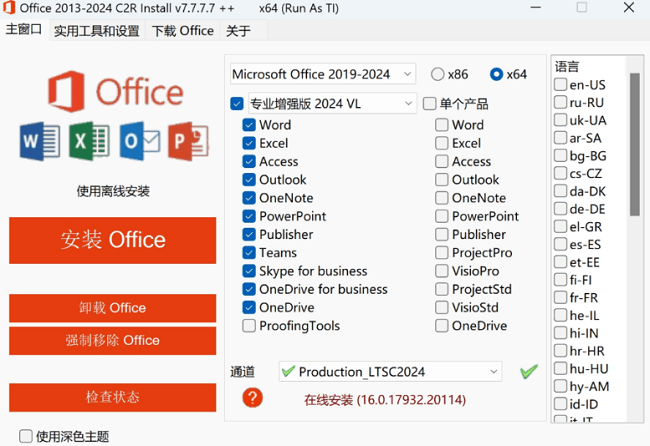Uncheck OneDrive for business checkbox
Viewport: 650px width, 446px height.
(249, 289)
